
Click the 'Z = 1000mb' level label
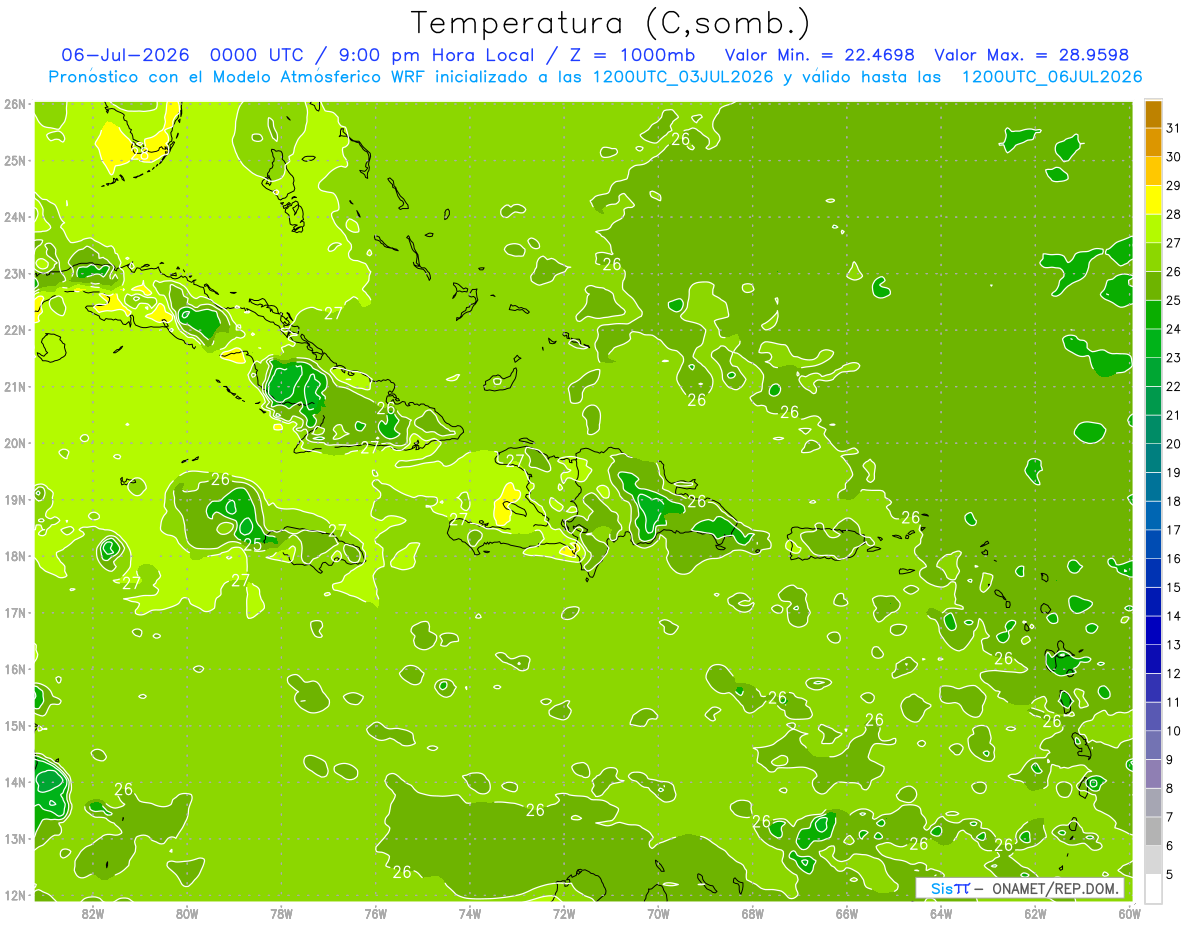tap(635, 55)
